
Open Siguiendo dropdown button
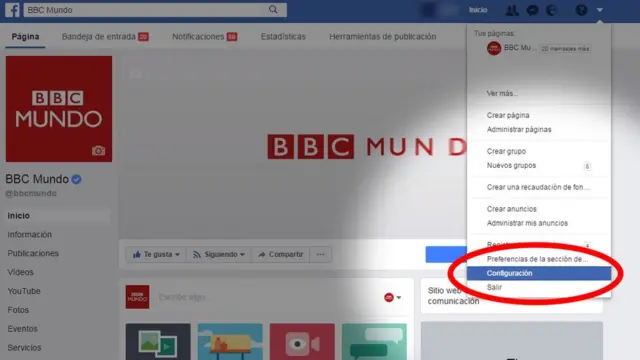(x=219, y=254)
